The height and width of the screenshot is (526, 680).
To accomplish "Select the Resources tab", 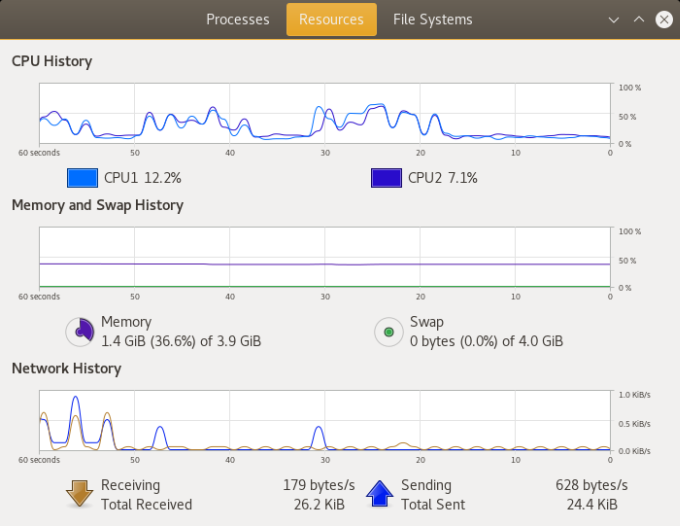I will [331, 19].
